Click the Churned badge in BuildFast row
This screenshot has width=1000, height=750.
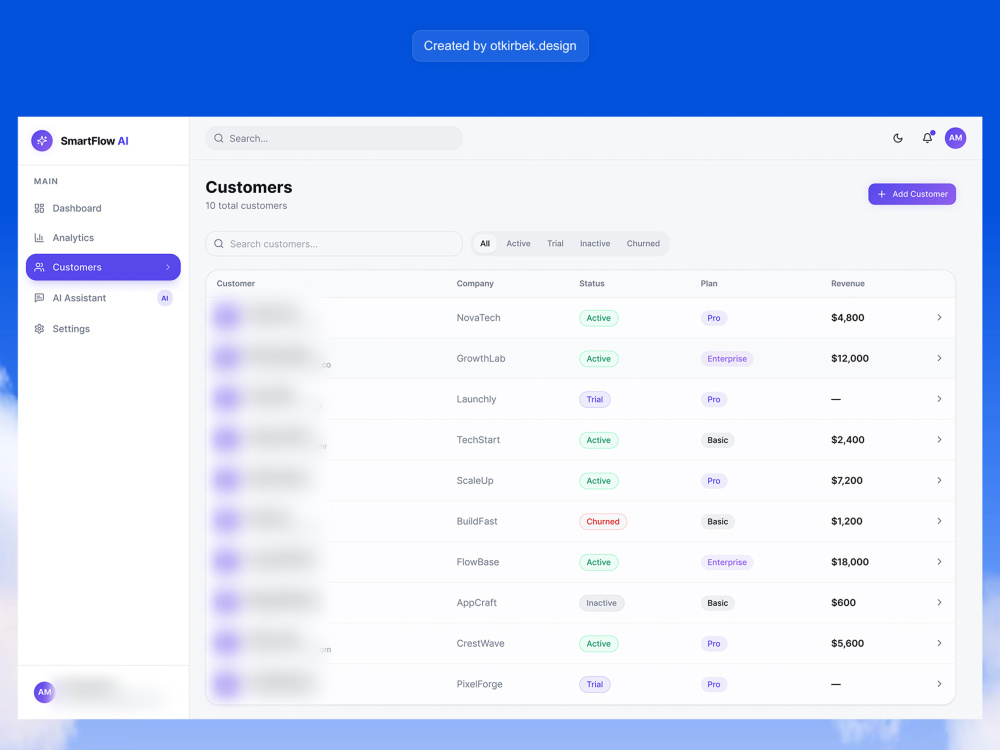coord(603,522)
